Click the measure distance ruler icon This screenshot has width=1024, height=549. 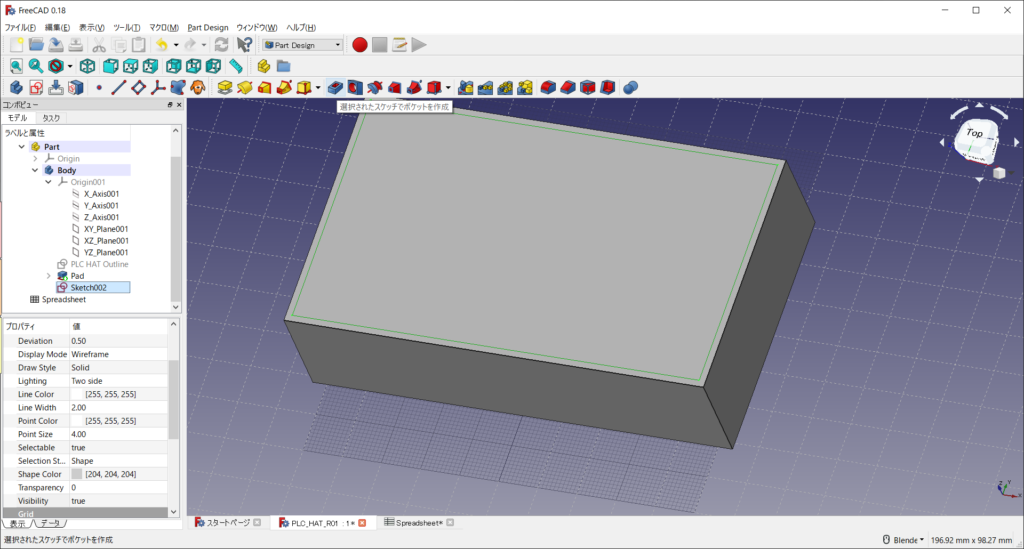click(236, 66)
